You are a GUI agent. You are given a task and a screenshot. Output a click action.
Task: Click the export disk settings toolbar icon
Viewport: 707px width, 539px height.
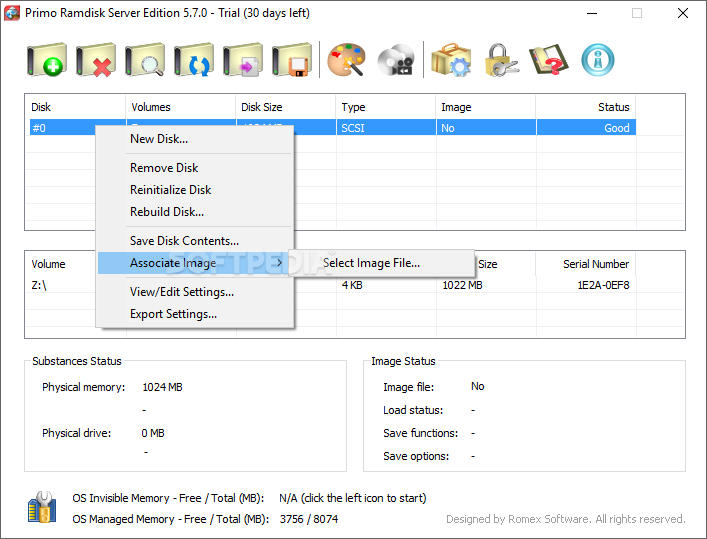point(243,60)
